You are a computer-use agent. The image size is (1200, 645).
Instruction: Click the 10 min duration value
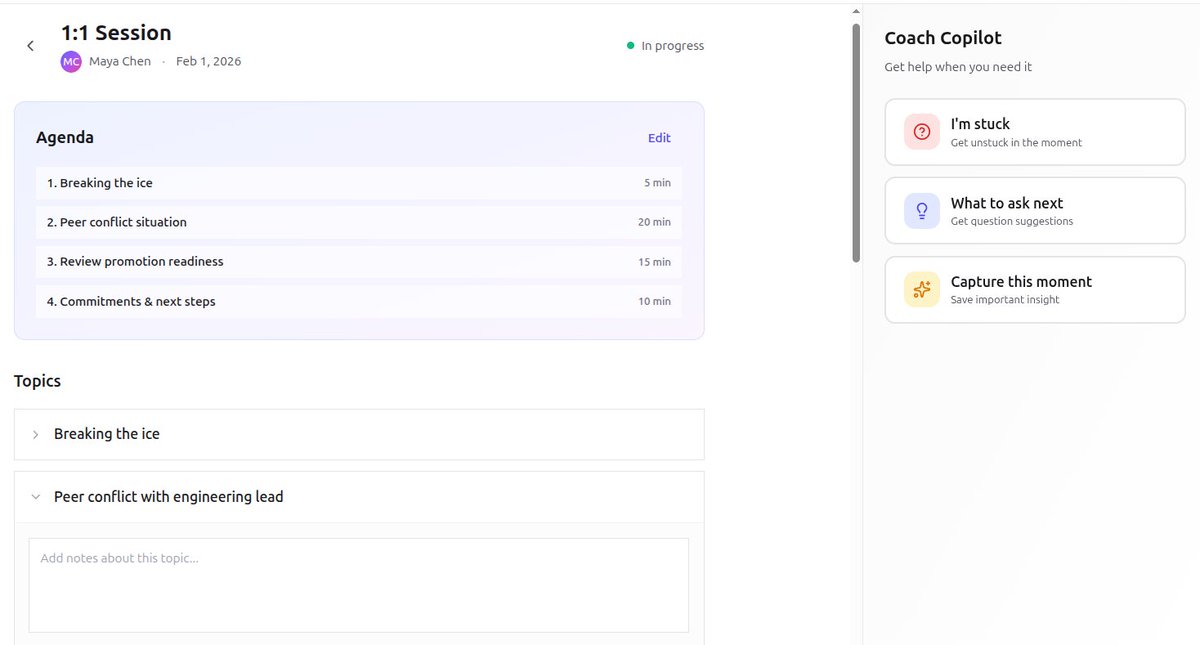point(654,301)
